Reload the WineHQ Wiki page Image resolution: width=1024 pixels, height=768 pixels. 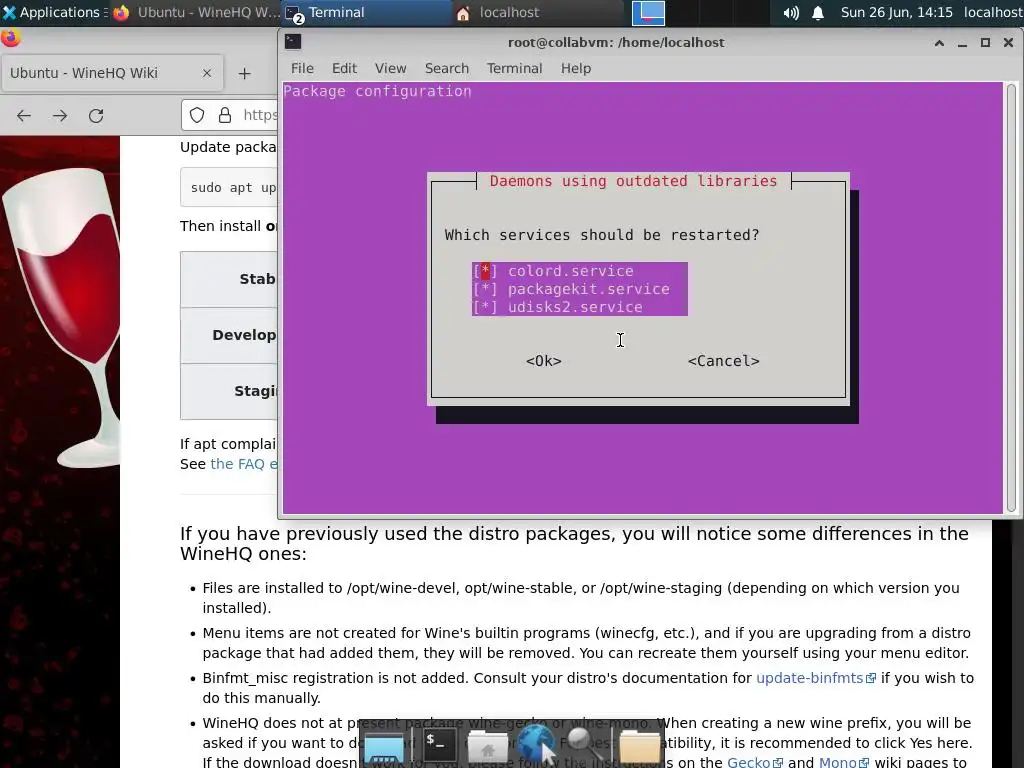click(x=96, y=116)
